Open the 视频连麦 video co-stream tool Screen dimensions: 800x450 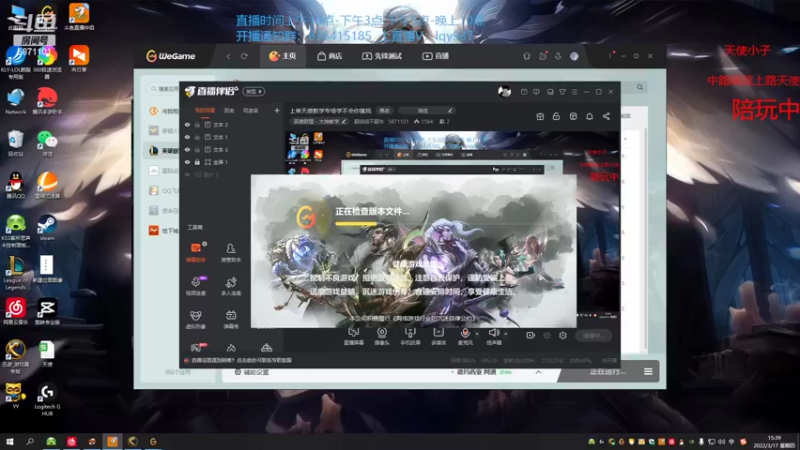[195, 286]
